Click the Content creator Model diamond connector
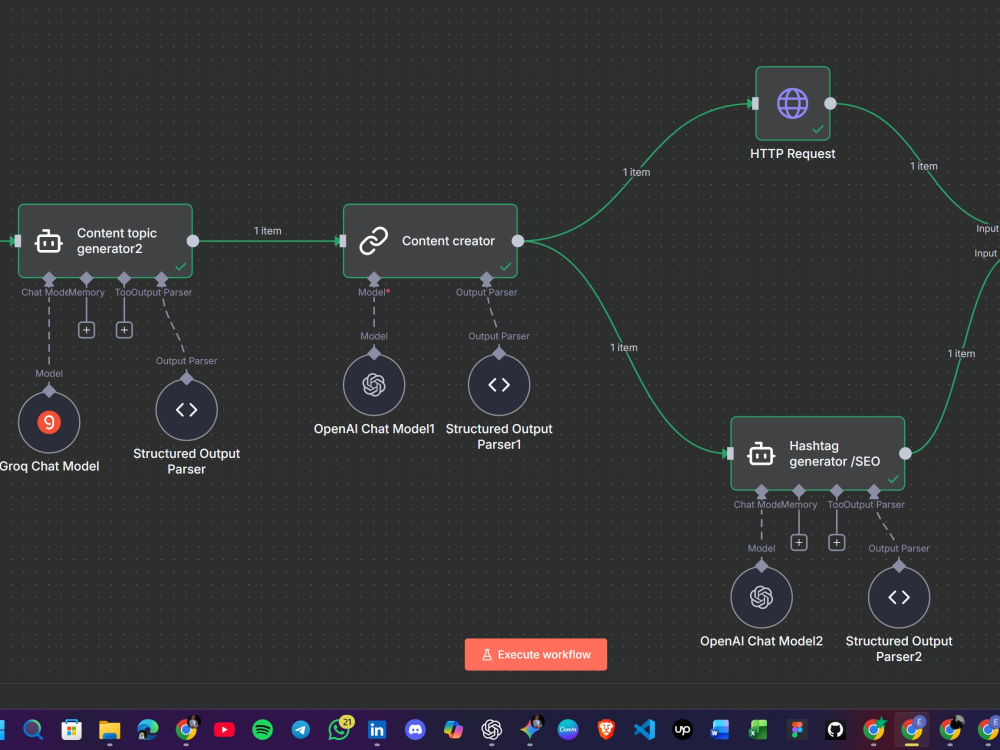This screenshot has width=1000, height=750. pos(374,279)
